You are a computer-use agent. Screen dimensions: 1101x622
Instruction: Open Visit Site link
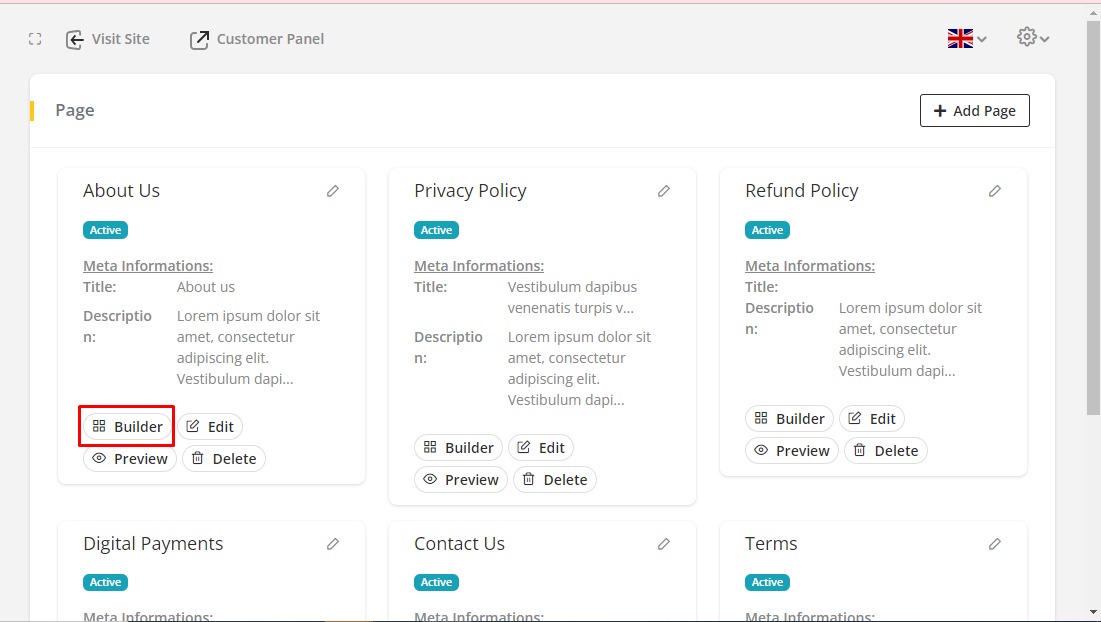coord(108,39)
